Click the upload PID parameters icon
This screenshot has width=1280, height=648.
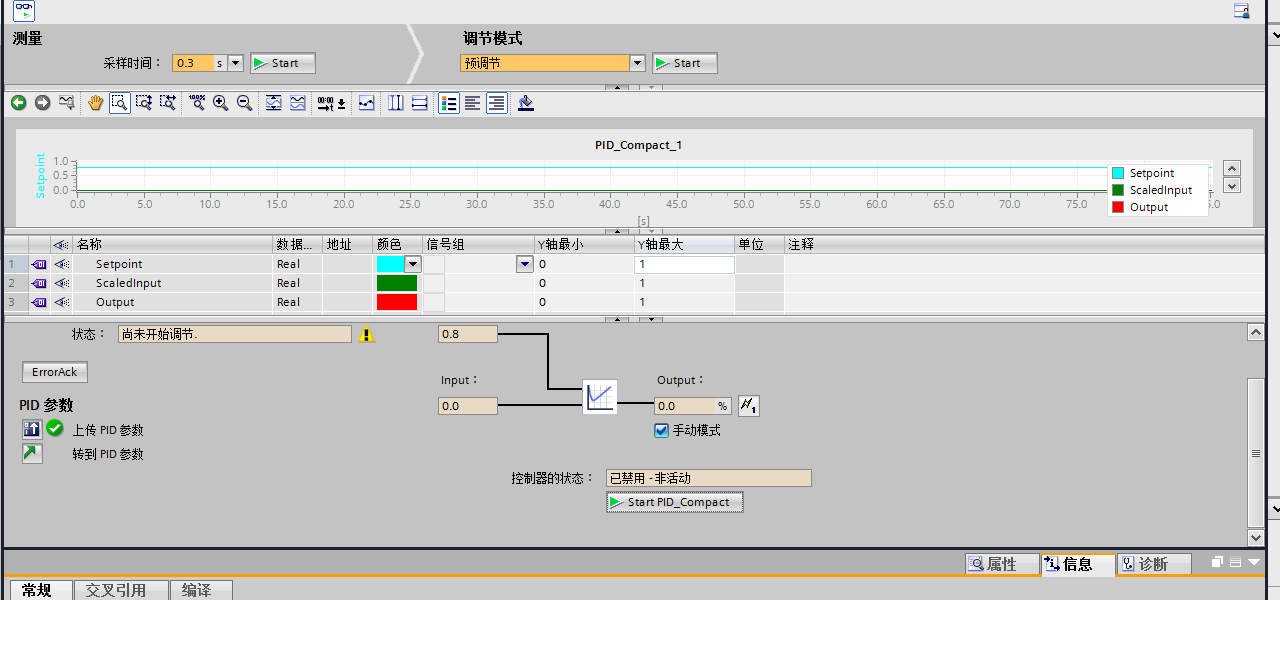[32, 429]
